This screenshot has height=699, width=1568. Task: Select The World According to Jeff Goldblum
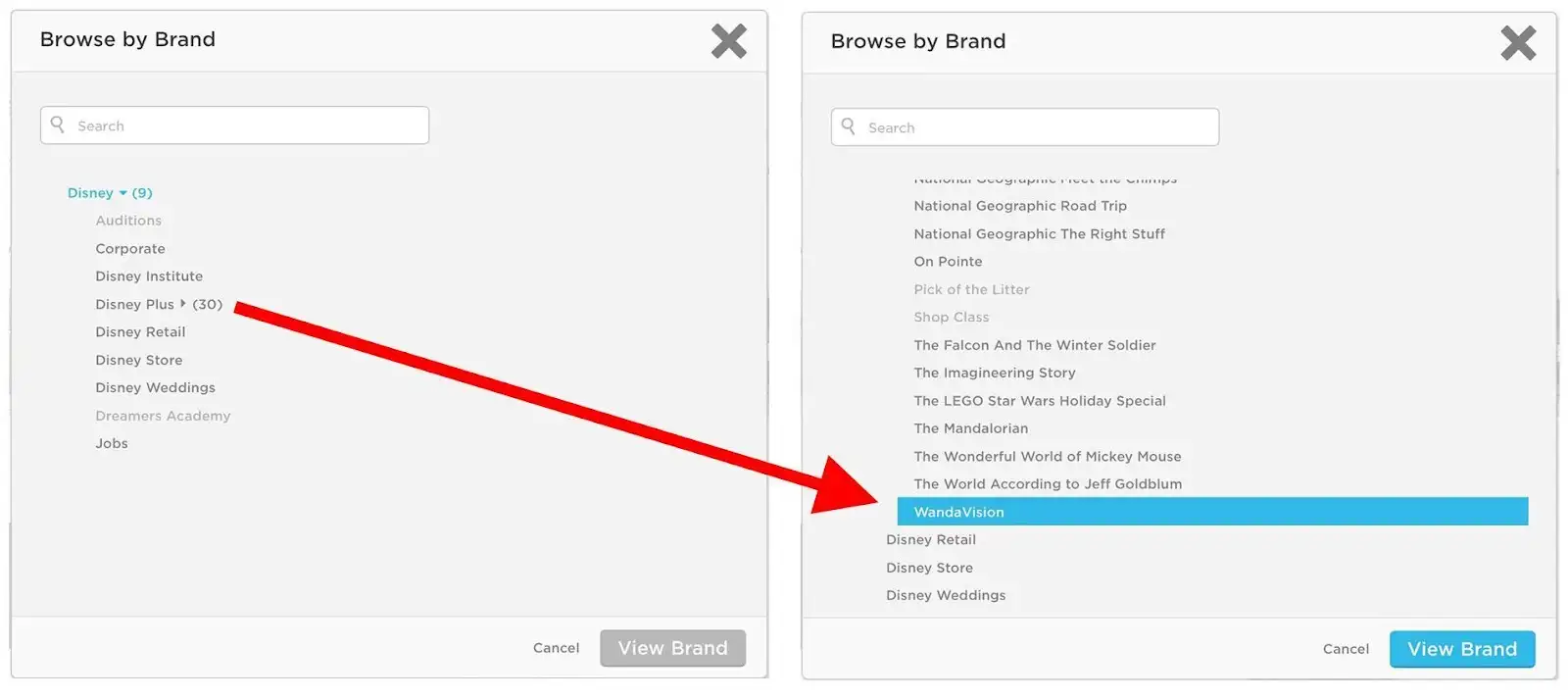(1048, 484)
